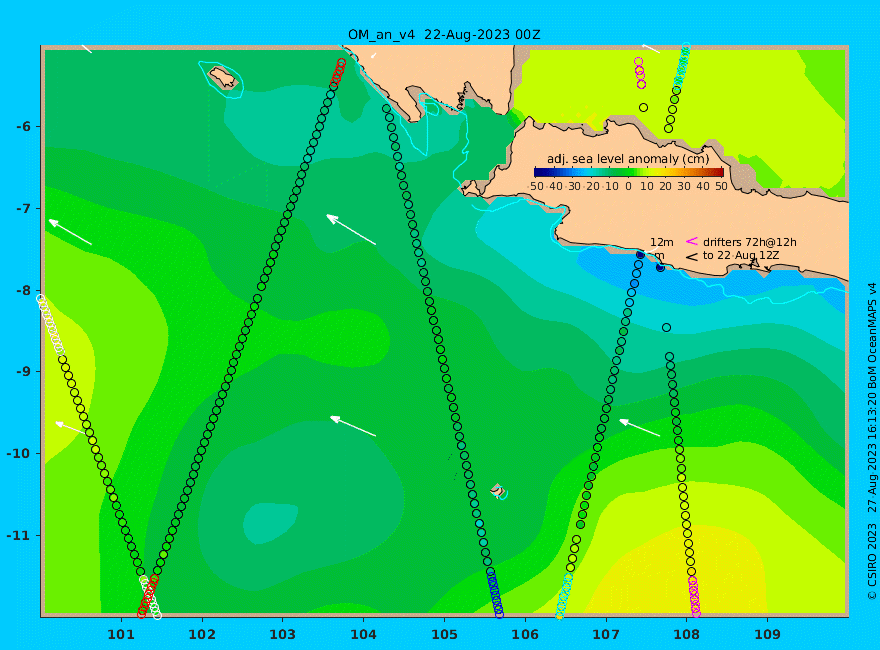Click the white current arrow near 107.3E, 9.7S
The height and width of the screenshot is (650, 880).
point(640,428)
